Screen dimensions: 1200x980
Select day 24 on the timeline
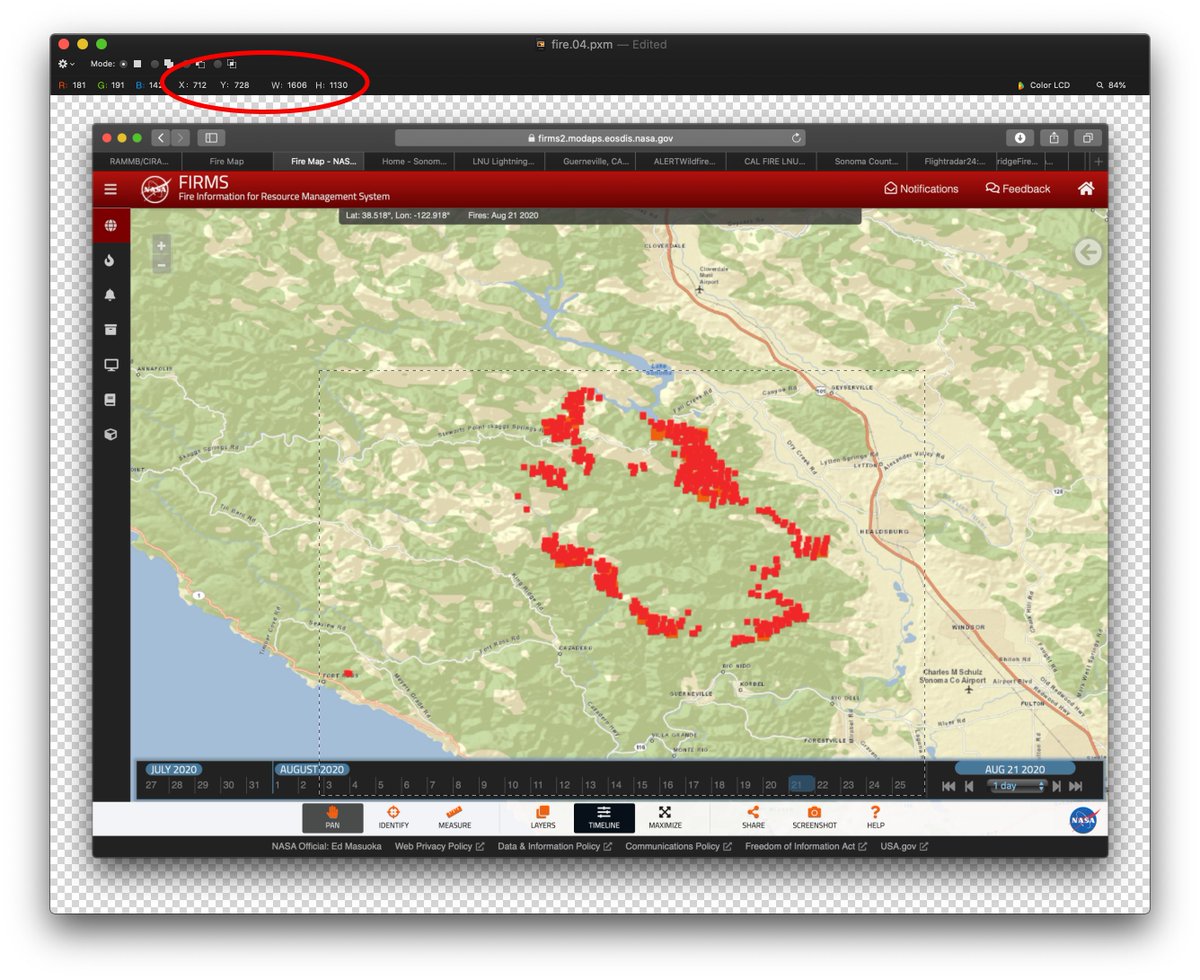(x=873, y=785)
